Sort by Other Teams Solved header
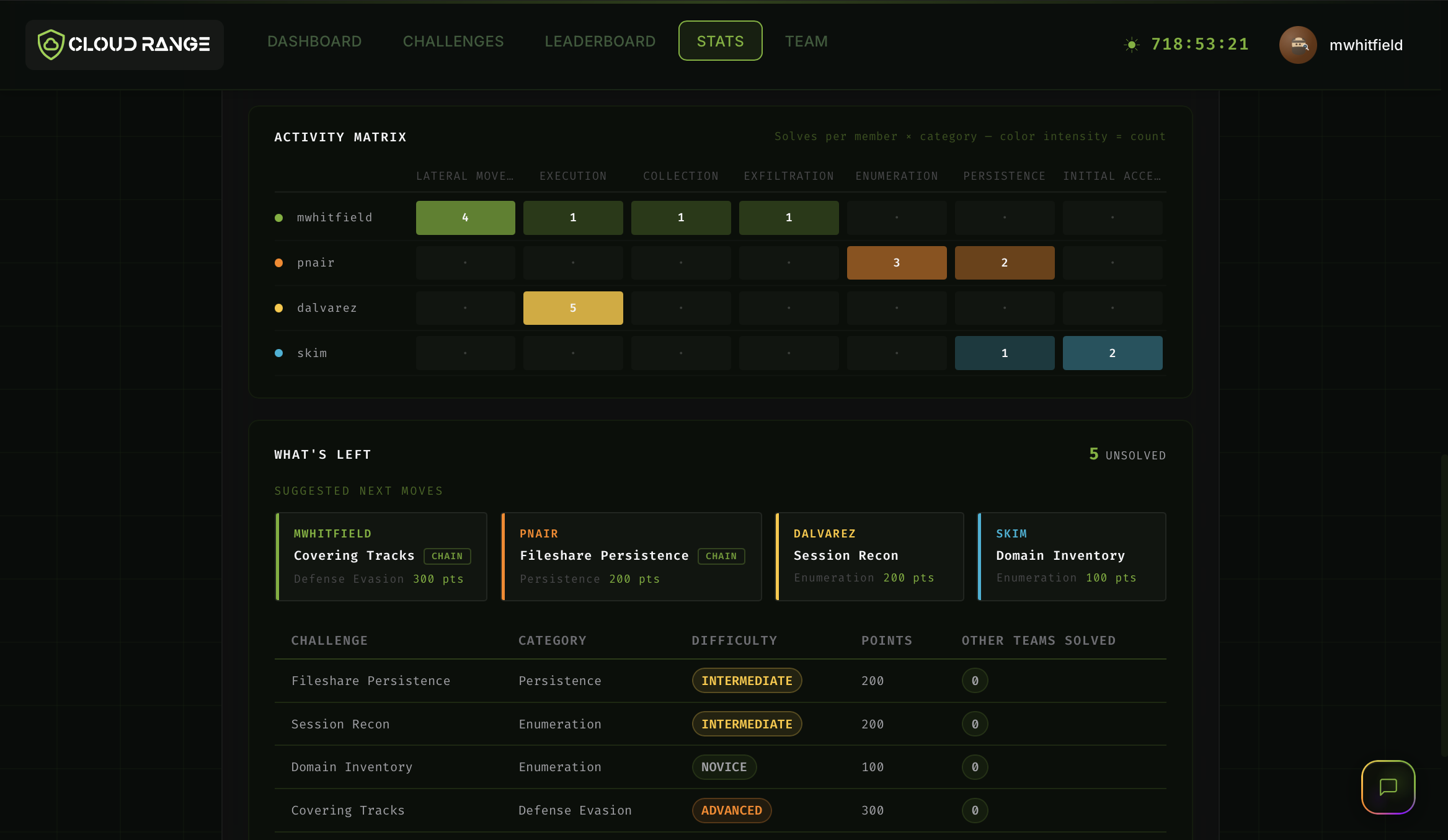This screenshot has width=1448, height=840. pos(1039,641)
